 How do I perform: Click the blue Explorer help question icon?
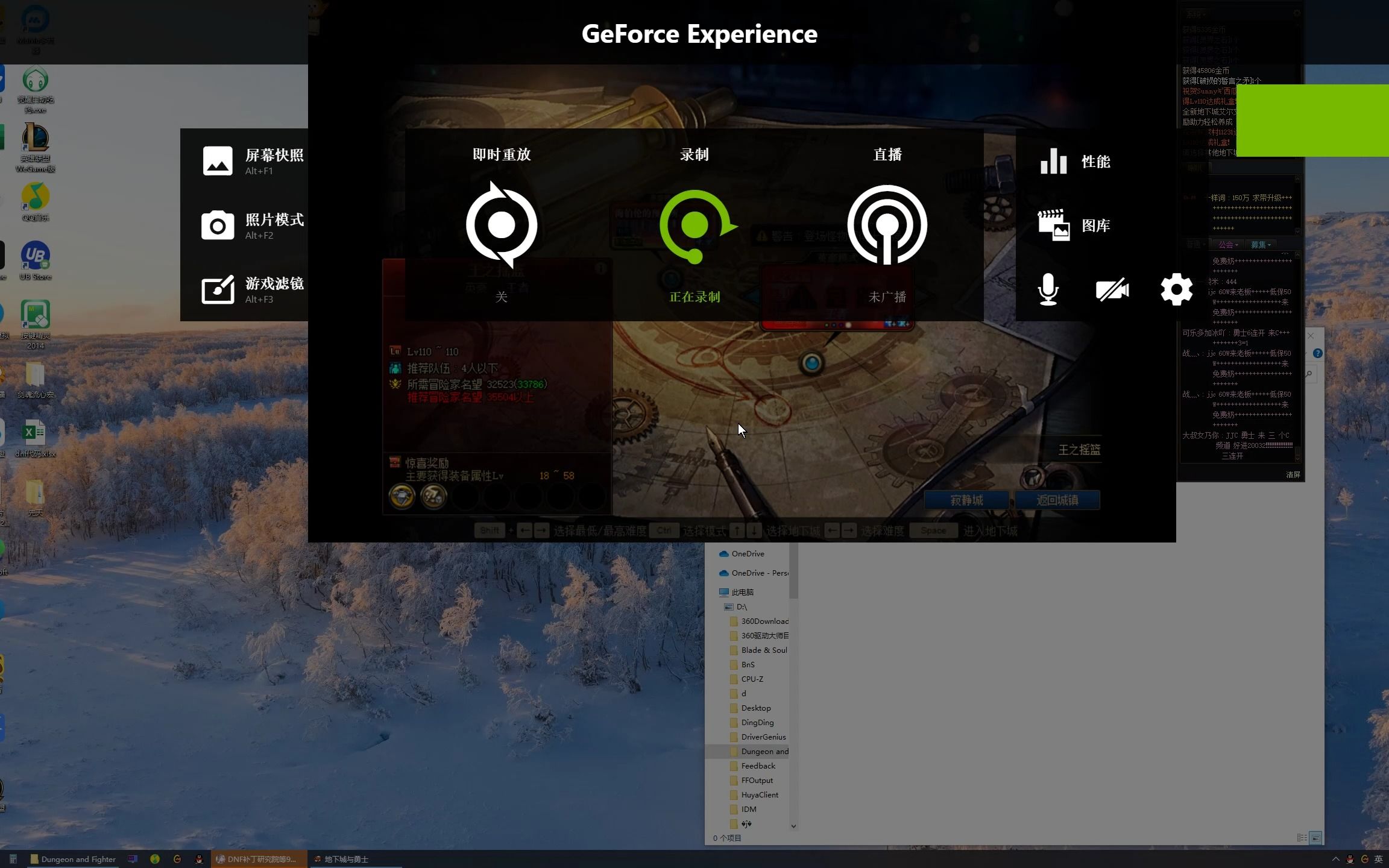1318,354
